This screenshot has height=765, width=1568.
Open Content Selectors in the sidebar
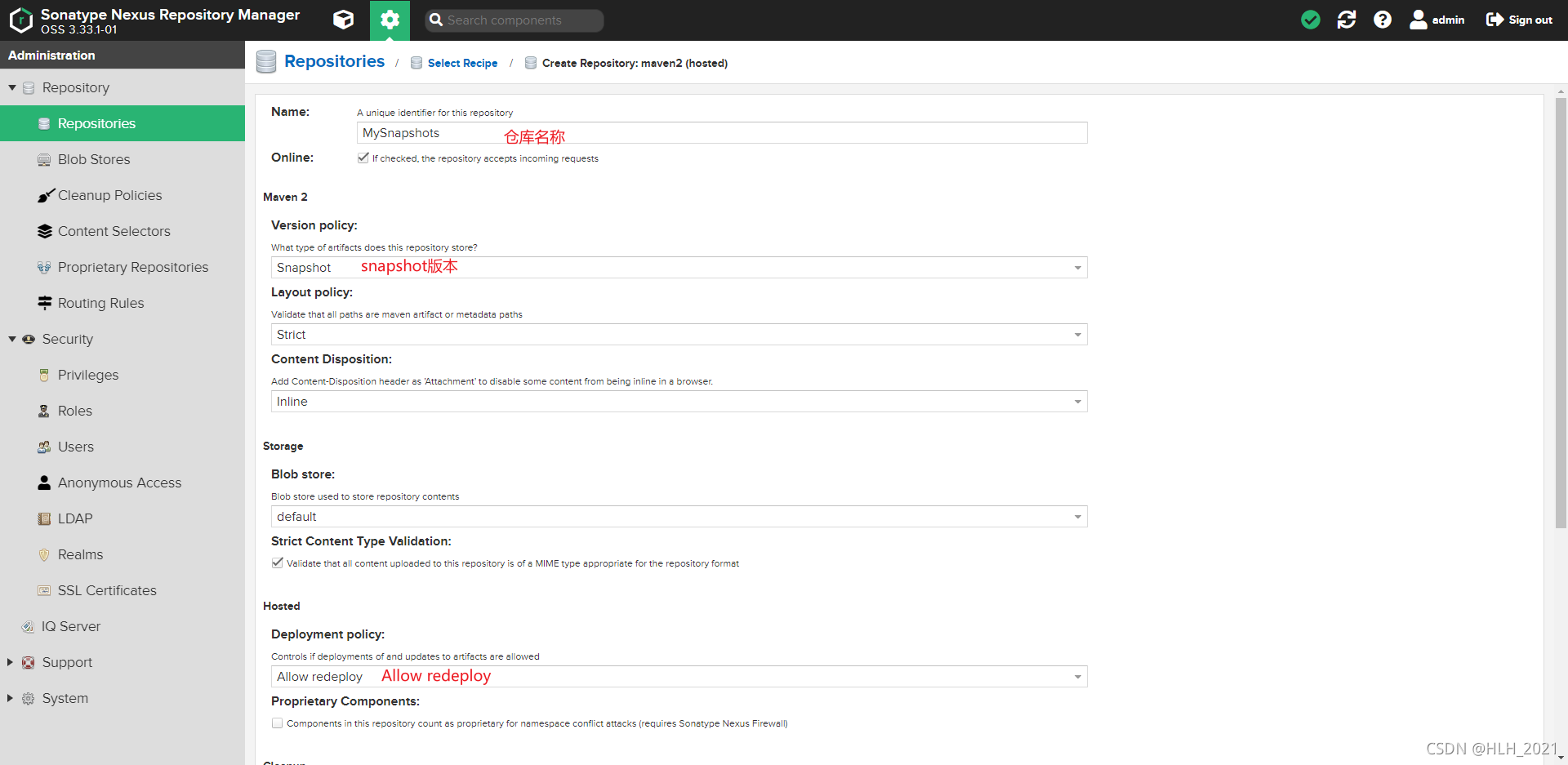122,231
